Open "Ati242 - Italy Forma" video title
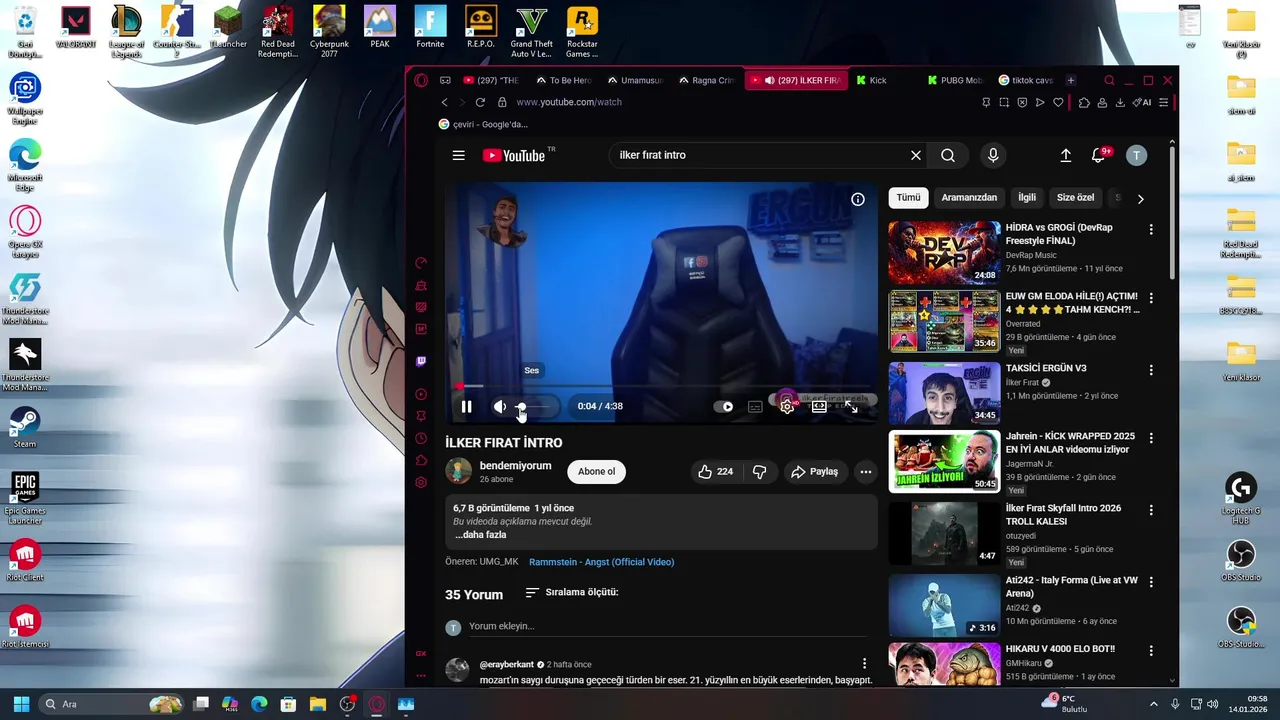 tap(1071, 587)
